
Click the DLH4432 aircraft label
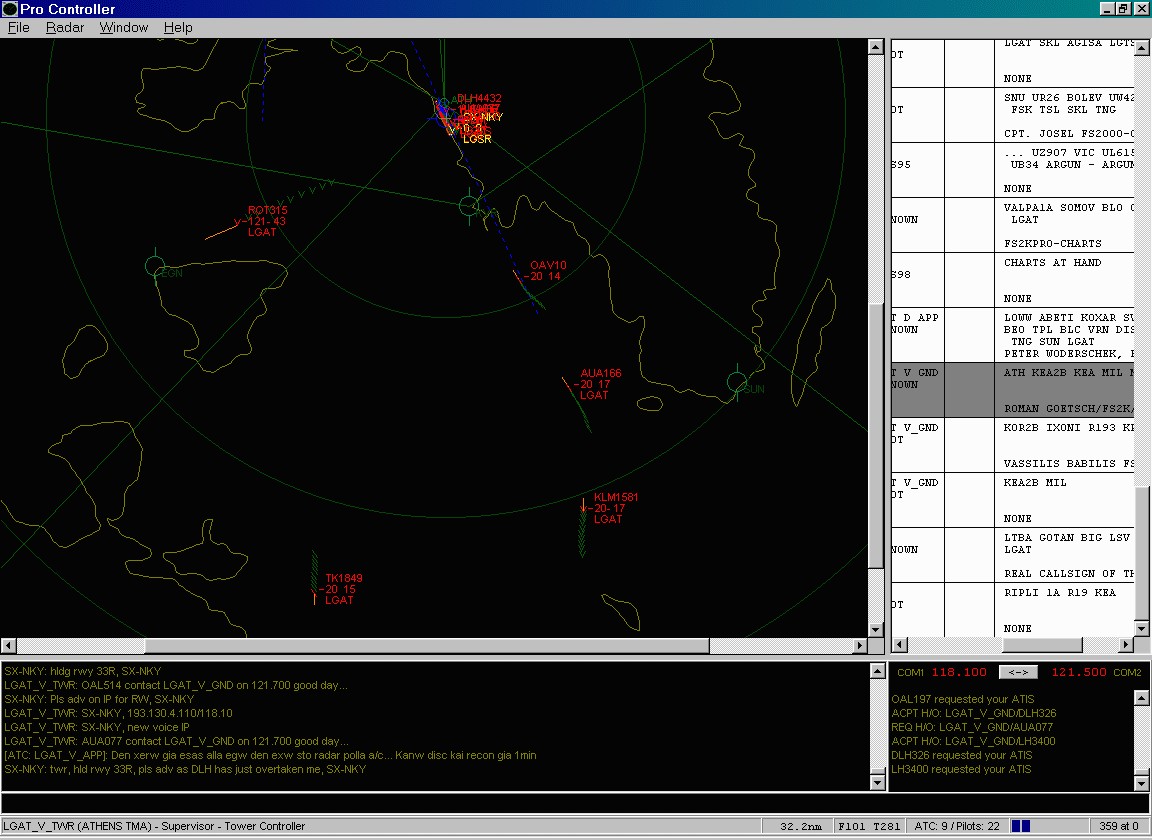point(479,98)
